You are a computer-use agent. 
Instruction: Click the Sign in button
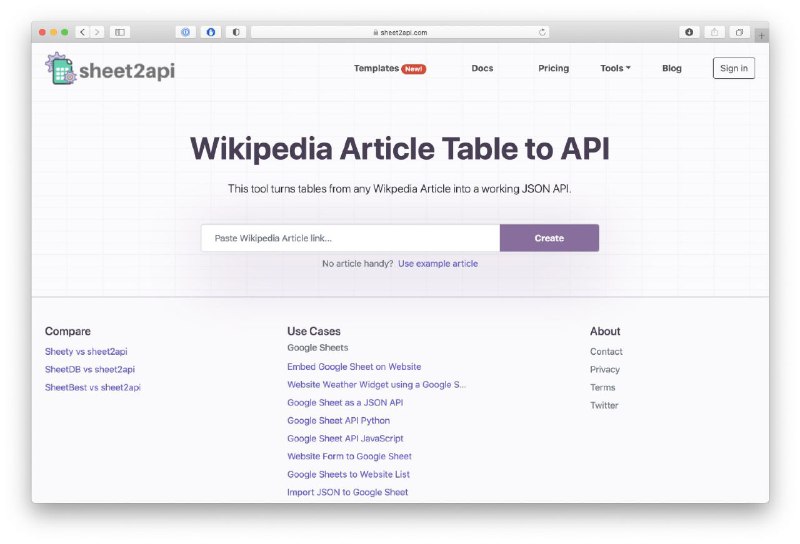click(734, 68)
